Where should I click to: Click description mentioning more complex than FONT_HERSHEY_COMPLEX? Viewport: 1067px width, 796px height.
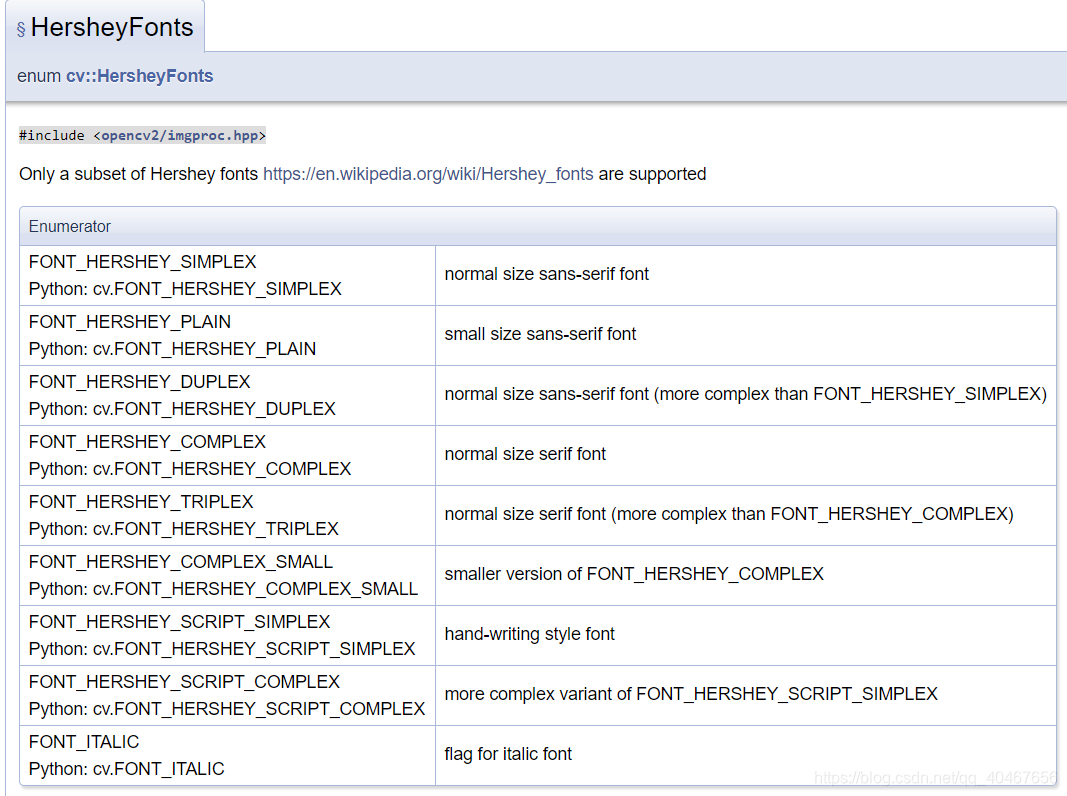point(729,514)
